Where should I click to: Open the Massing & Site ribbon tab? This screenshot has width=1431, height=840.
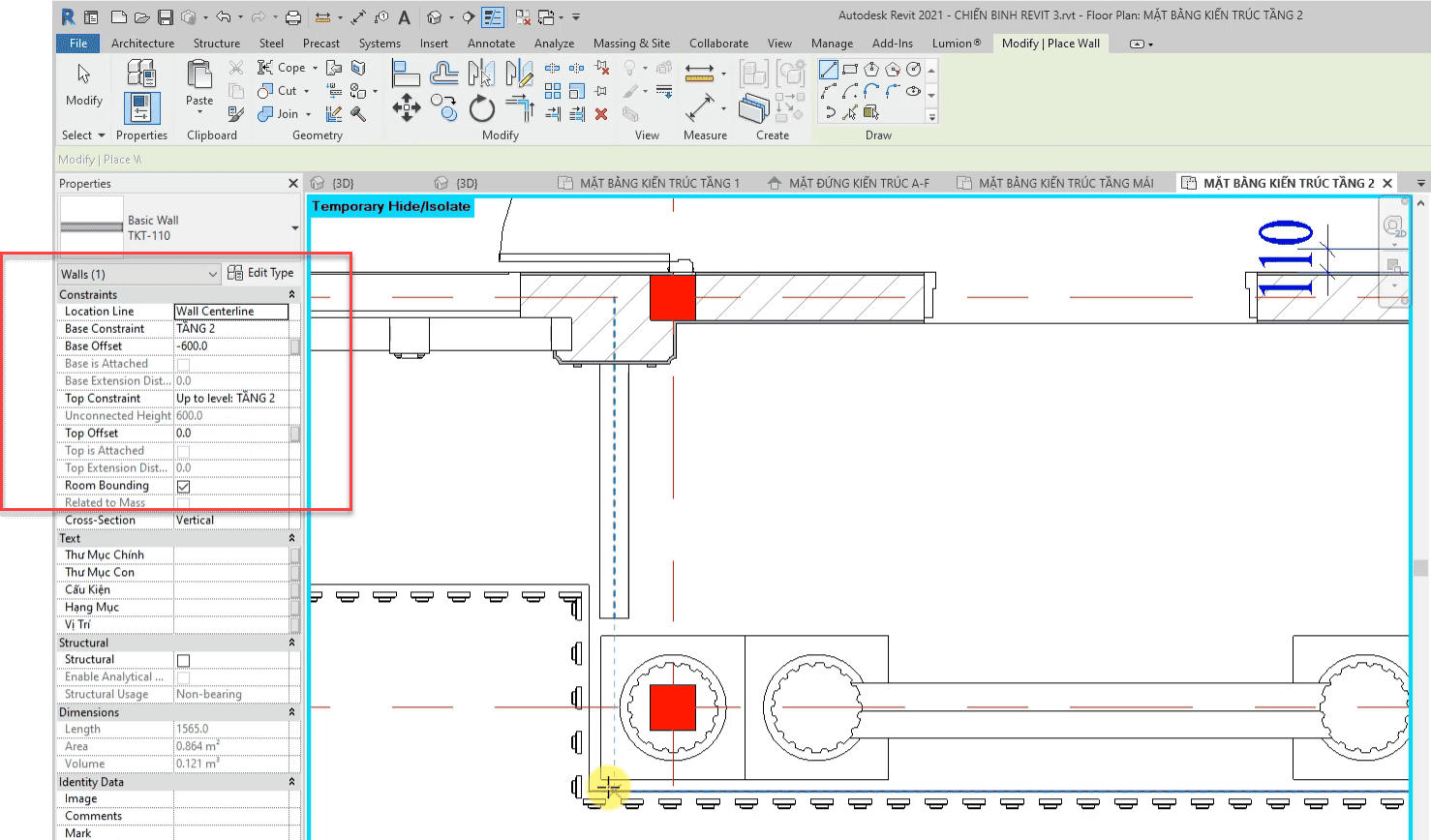tap(631, 44)
